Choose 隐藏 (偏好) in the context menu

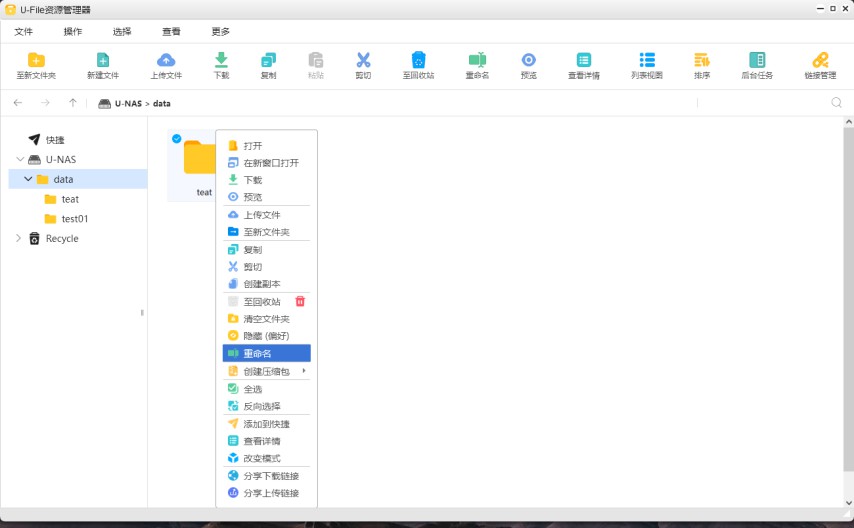click(266, 336)
